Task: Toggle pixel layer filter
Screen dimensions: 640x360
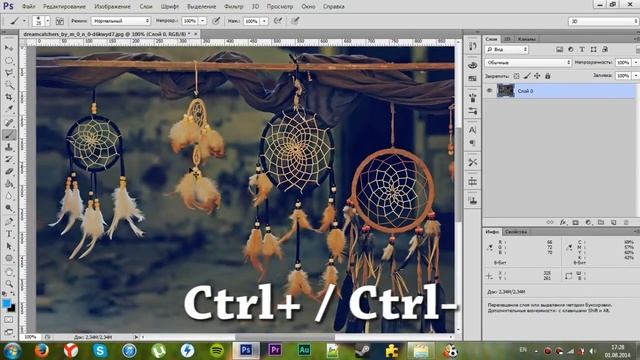Action: pyautogui.click(x=560, y=49)
